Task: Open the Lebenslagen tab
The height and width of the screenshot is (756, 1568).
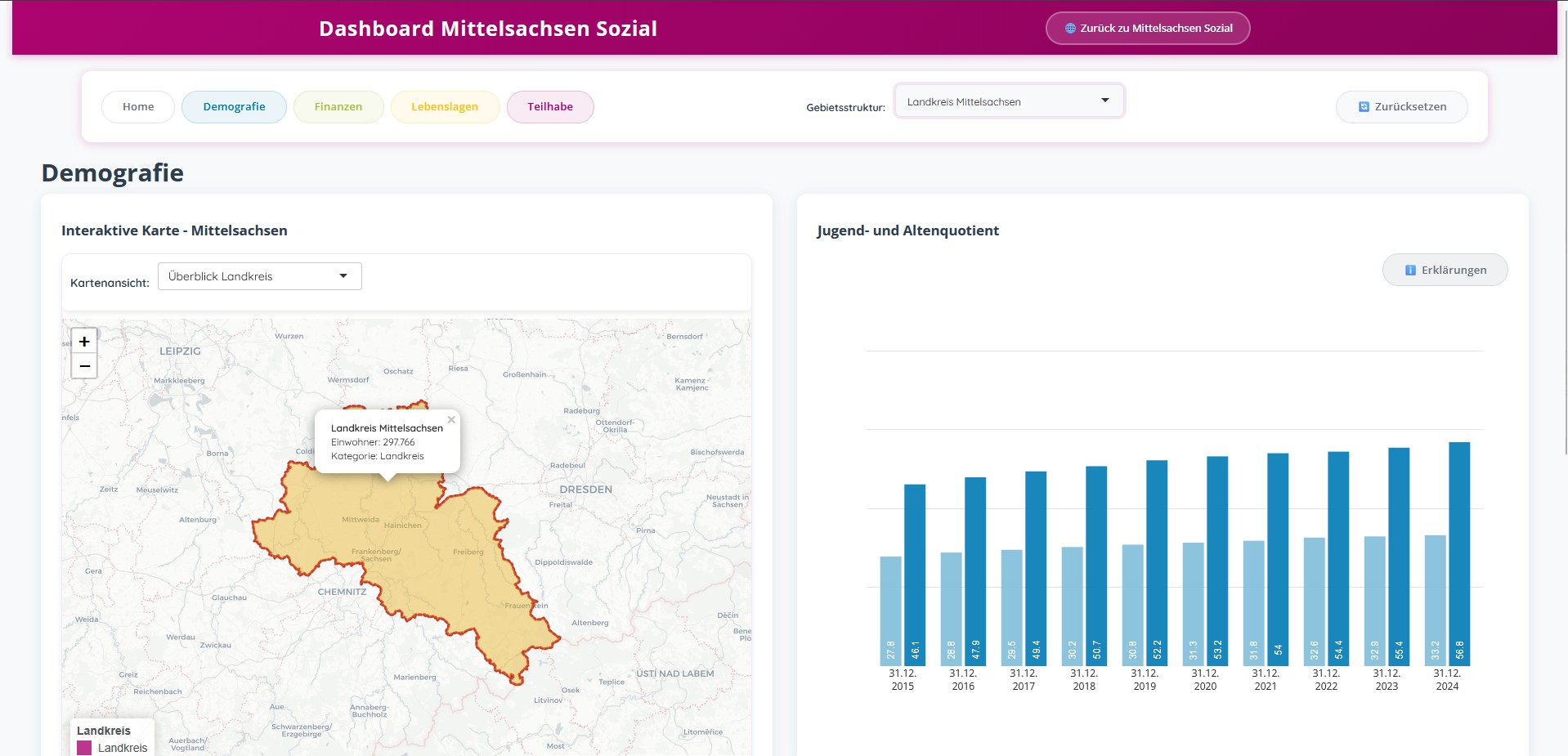Action: (x=445, y=107)
